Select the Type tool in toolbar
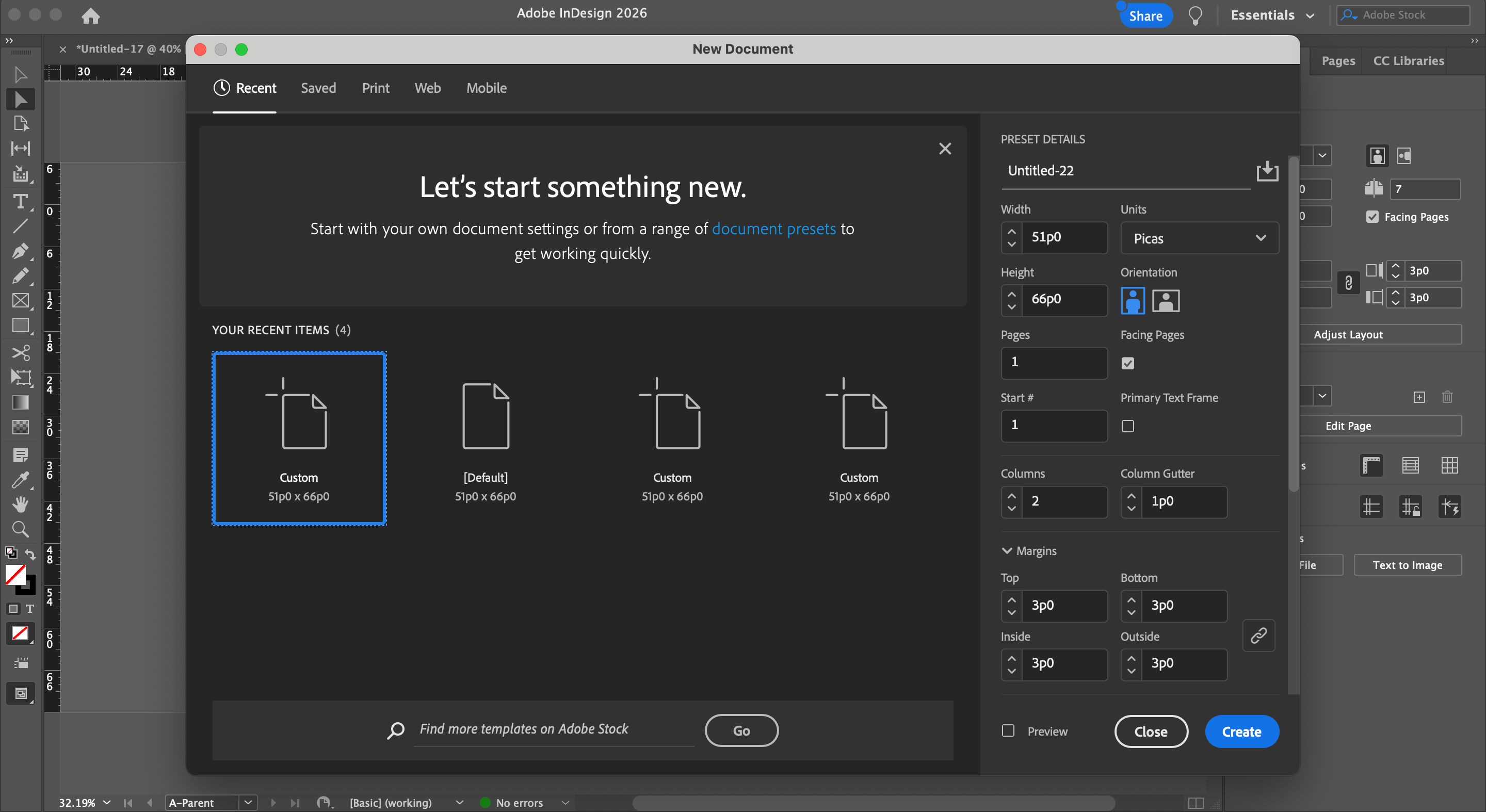Image resolution: width=1486 pixels, height=812 pixels. [20, 201]
